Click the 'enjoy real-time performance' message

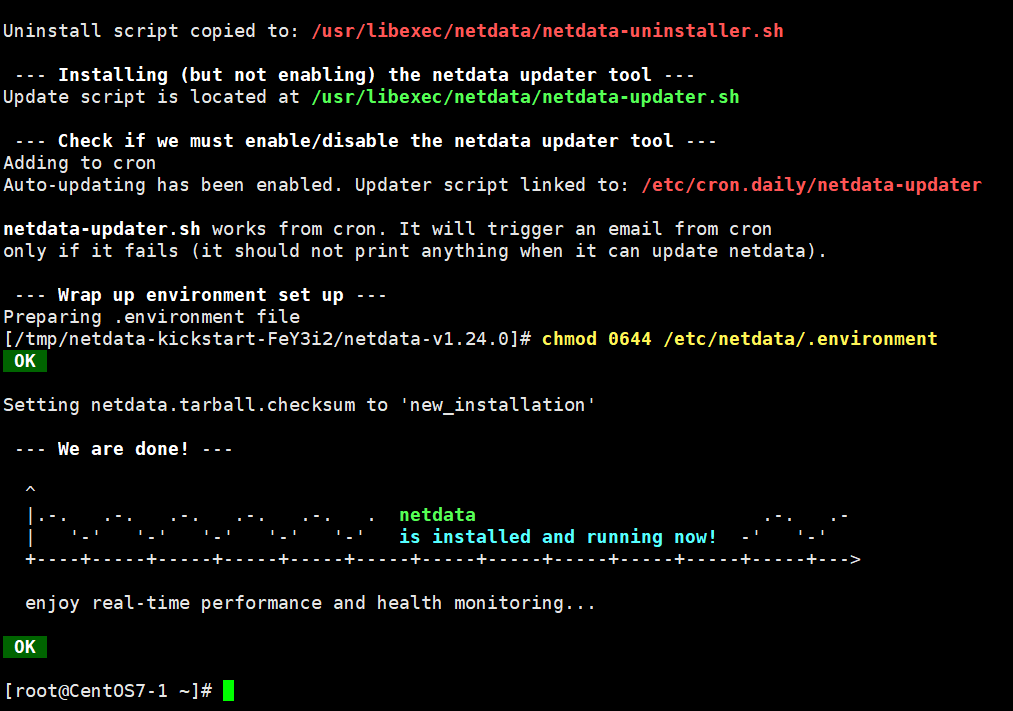(x=310, y=603)
